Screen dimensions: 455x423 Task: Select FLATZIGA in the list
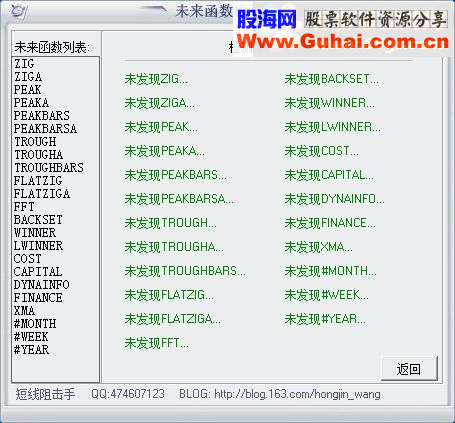[x=42, y=194]
